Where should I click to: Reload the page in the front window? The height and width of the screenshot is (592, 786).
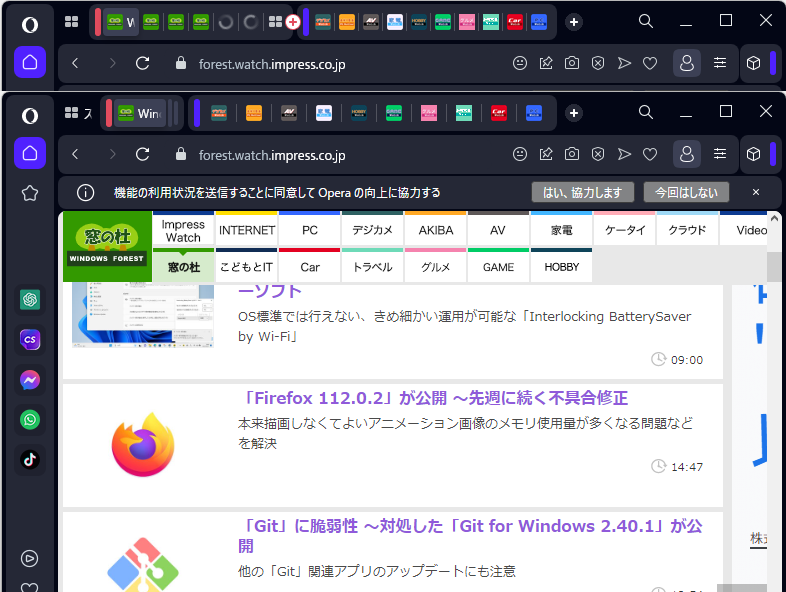click(143, 154)
